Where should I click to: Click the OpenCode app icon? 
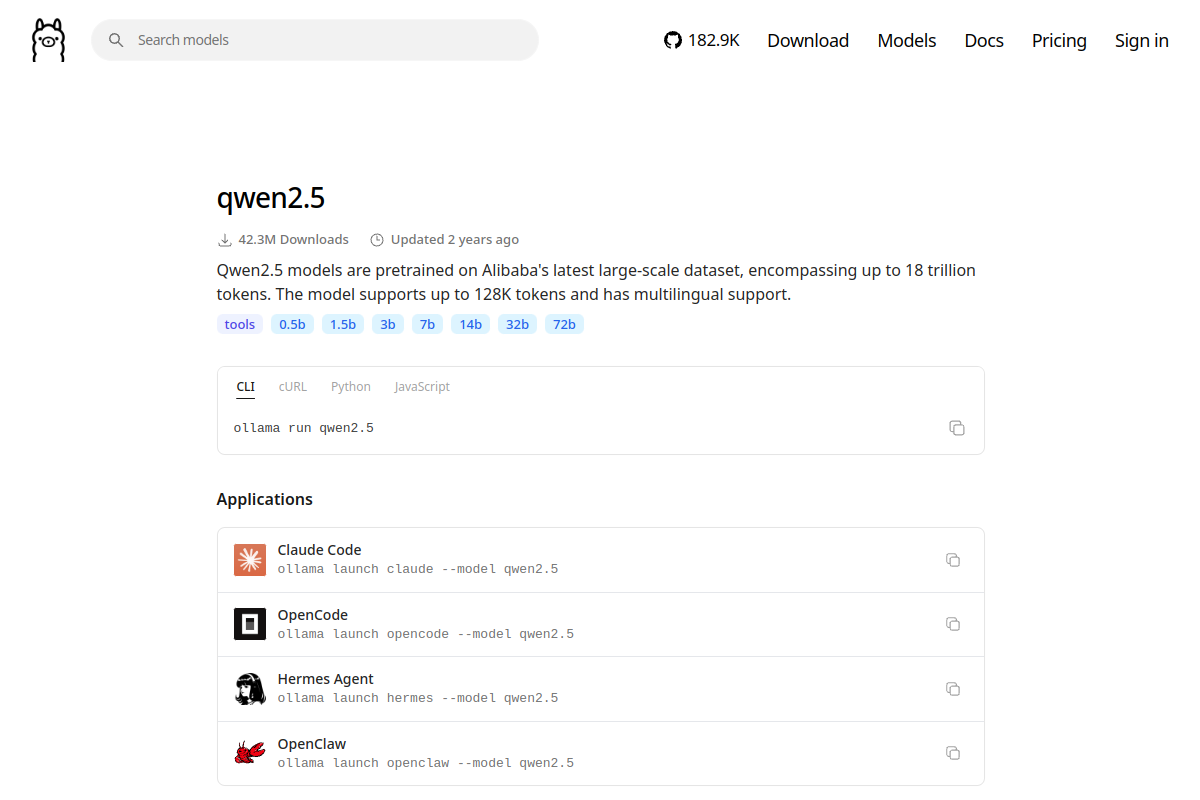tap(250, 624)
